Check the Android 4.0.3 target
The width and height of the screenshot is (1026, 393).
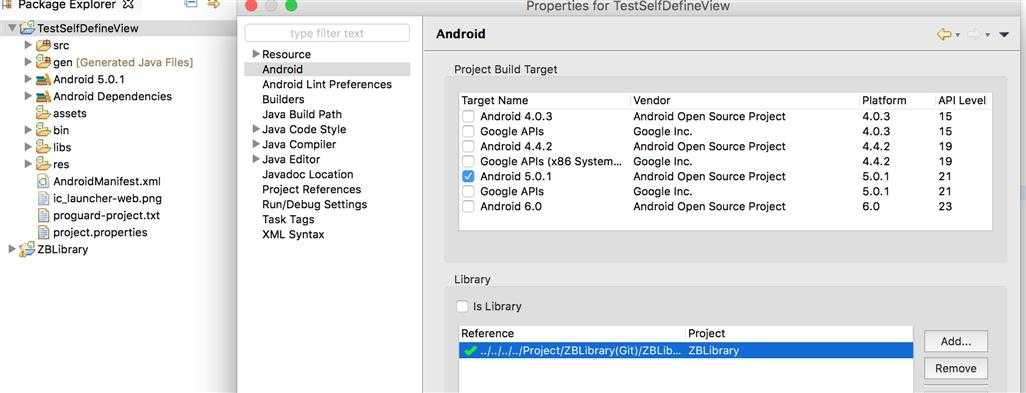click(468, 116)
